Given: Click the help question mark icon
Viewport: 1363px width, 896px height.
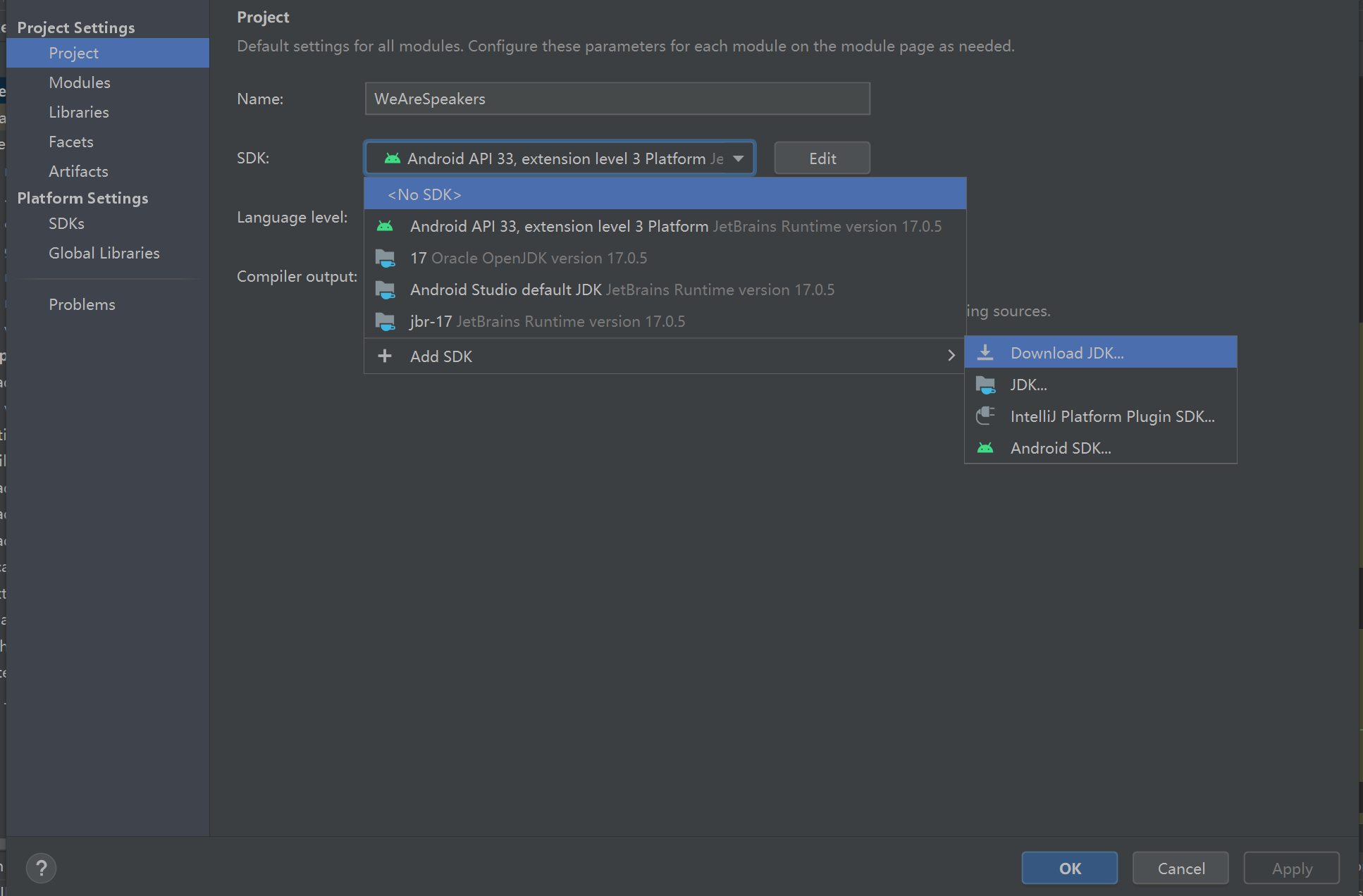Looking at the screenshot, I should (41, 868).
